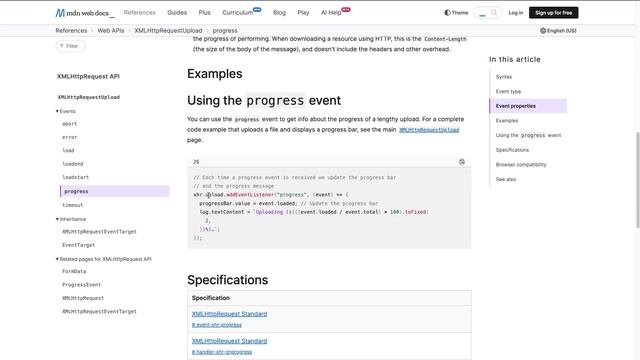
Task: Jump to Examples in article outline
Action: click(x=507, y=121)
